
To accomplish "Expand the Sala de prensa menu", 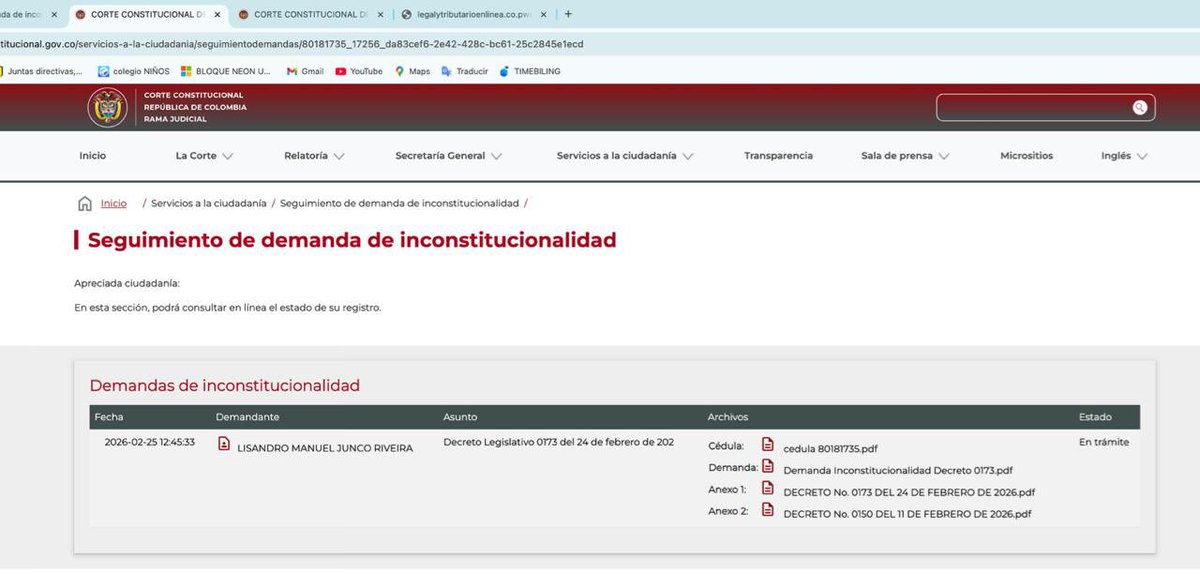I will coord(905,156).
